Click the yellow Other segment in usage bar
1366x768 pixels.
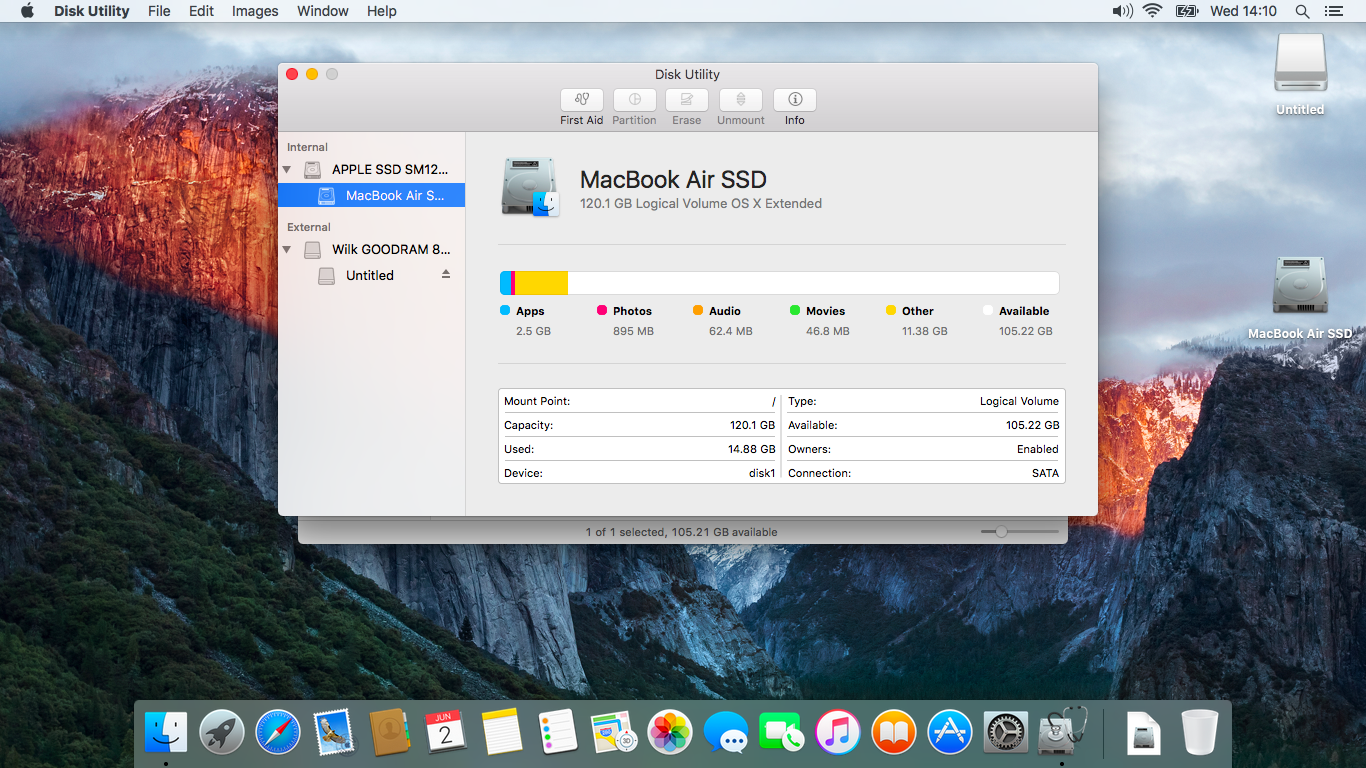pyautogui.click(x=542, y=283)
